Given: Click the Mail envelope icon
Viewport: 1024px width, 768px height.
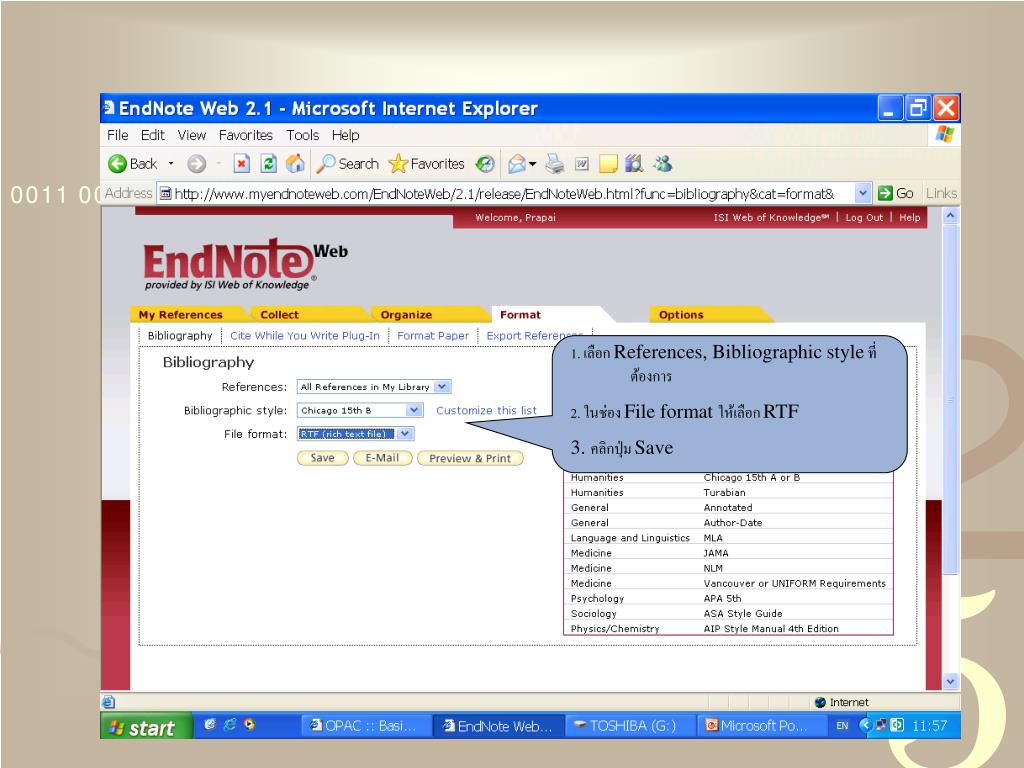Looking at the screenshot, I should (x=517, y=163).
